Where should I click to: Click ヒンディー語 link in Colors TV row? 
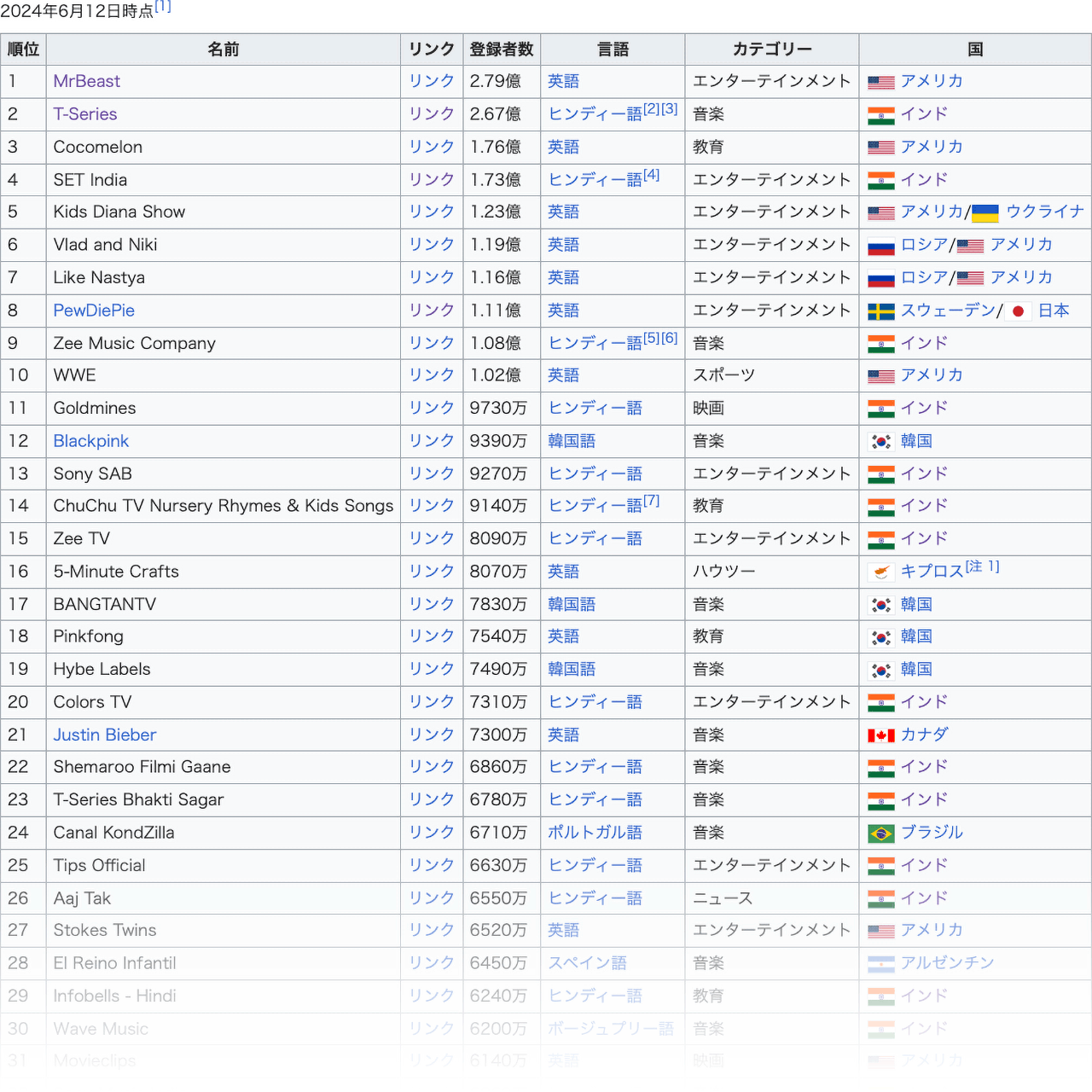pyautogui.click(x=595, y=702)
